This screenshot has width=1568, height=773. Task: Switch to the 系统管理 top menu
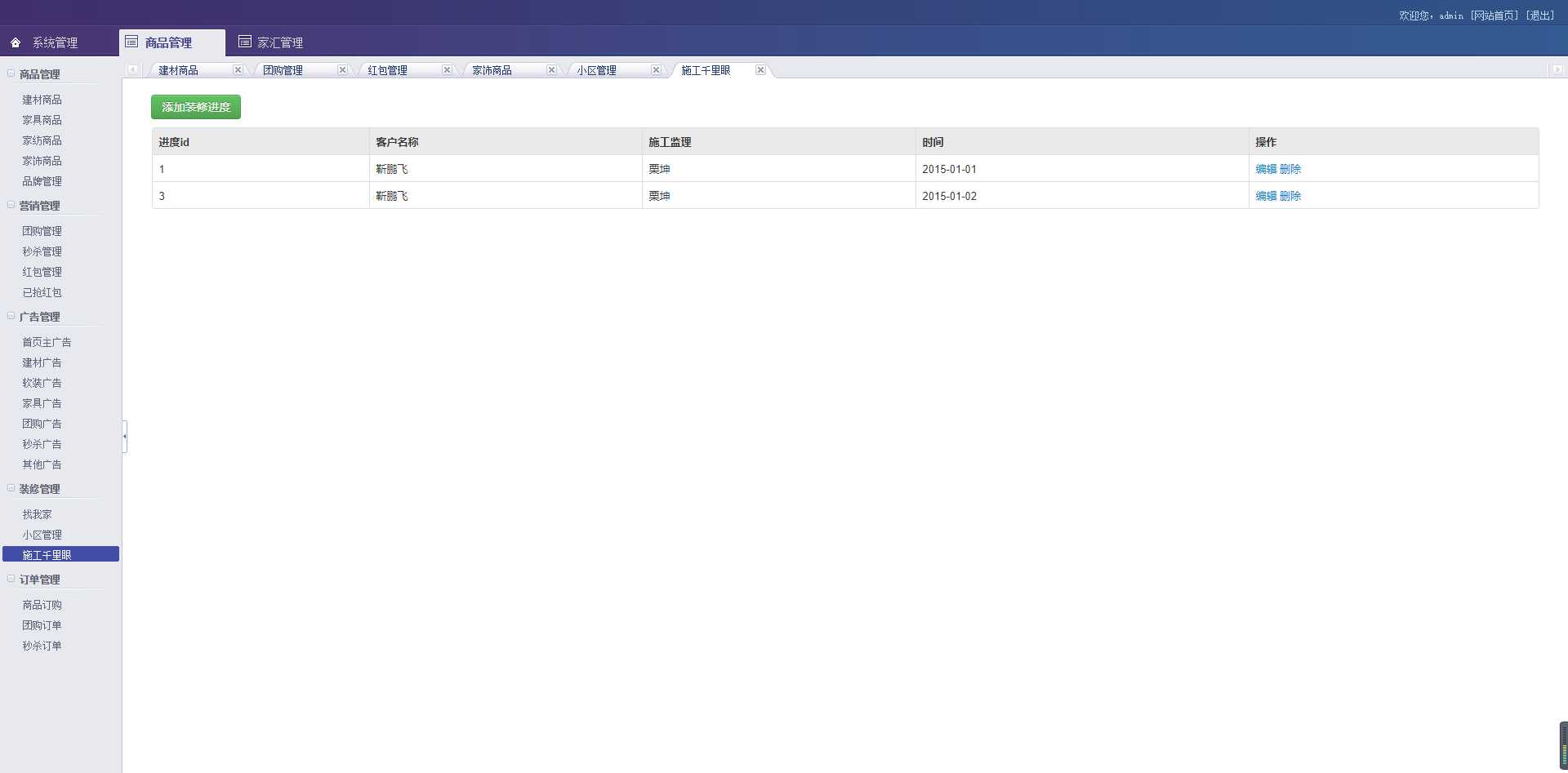(x=55, y=42)
